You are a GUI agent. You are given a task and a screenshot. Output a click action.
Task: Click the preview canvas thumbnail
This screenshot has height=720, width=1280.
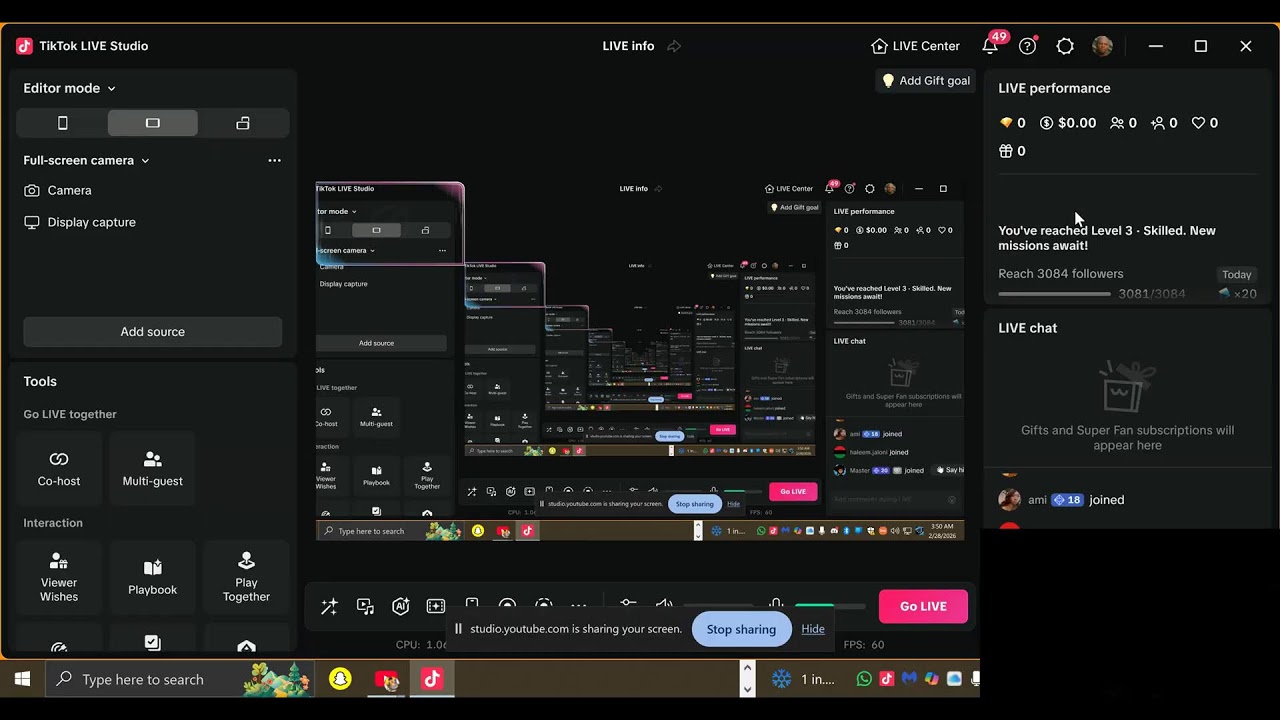pyautogui.click(x=640, y=360)
